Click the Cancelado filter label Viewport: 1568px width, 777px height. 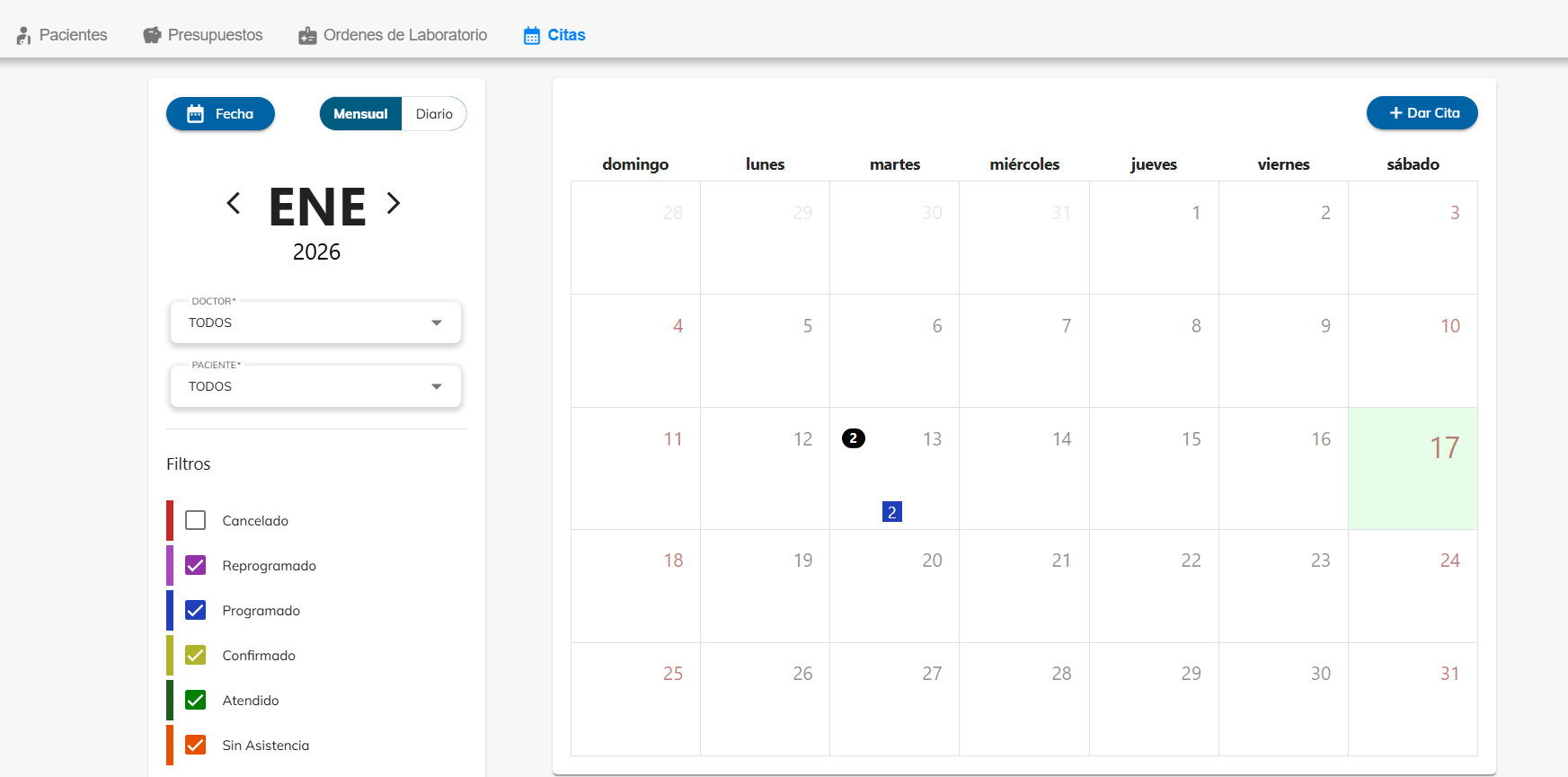pyautogui.click(x=255, y=521)
